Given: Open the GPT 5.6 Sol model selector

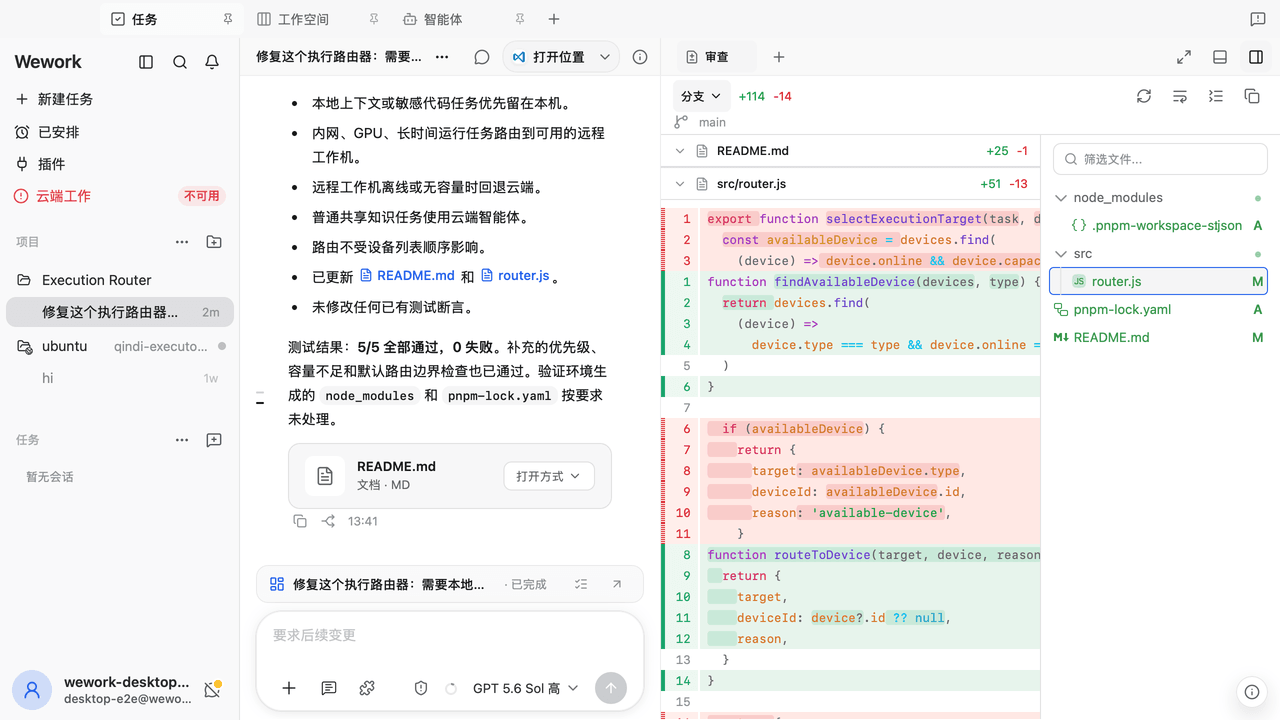Looking at the screenshot, I should click(x=526, y=688).
